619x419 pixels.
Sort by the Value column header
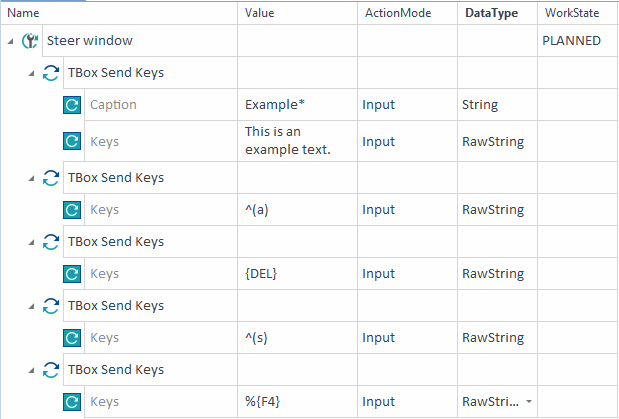[259, 13]
